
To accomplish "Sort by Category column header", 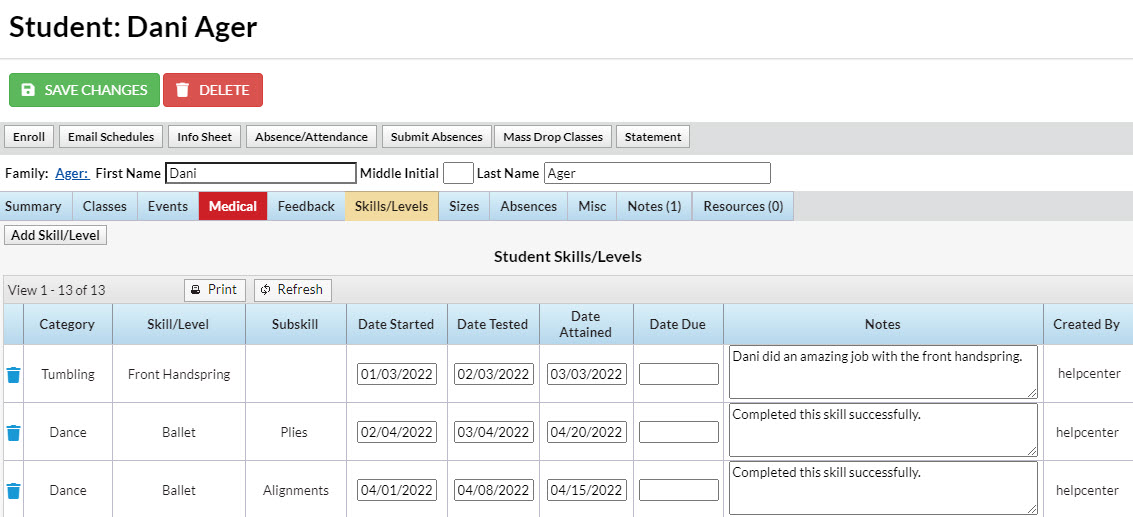I will 67,324.
